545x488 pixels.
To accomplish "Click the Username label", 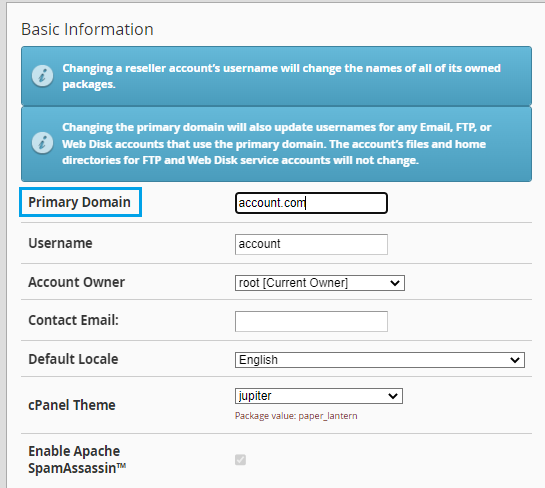I will (60, 243).
